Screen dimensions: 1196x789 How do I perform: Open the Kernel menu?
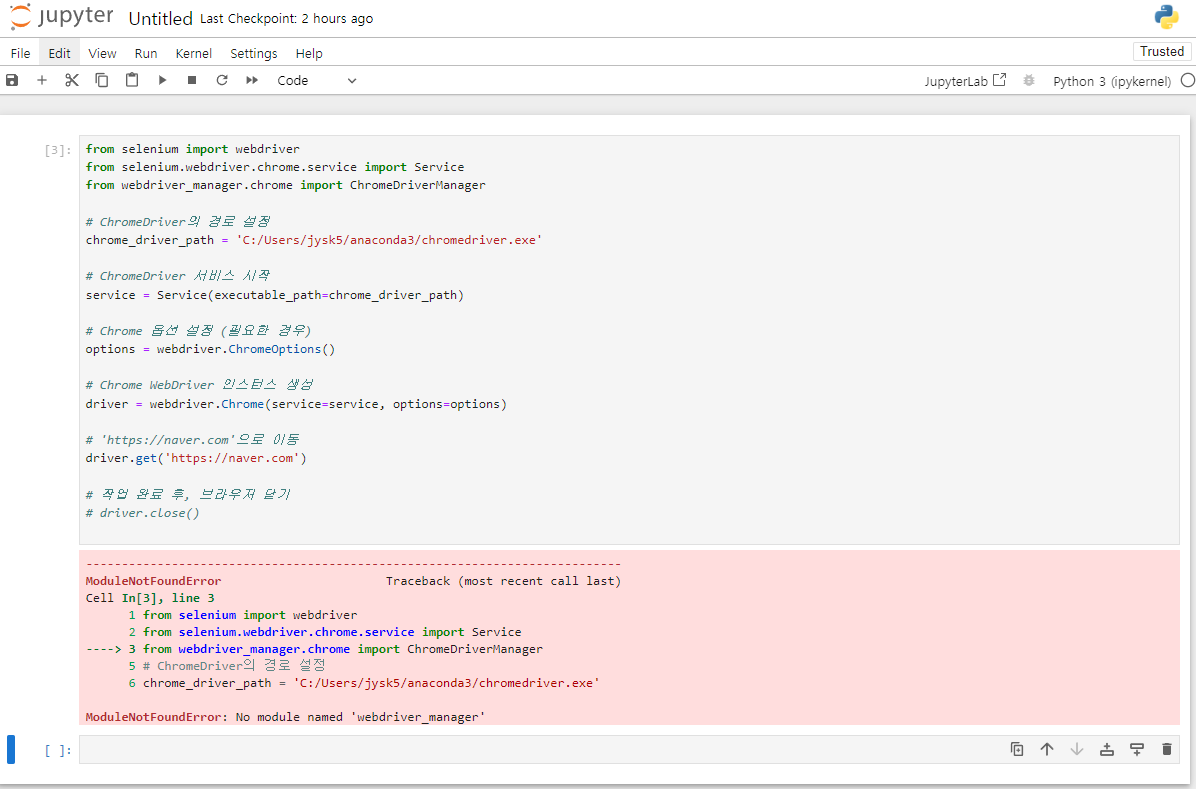(194, 53)
